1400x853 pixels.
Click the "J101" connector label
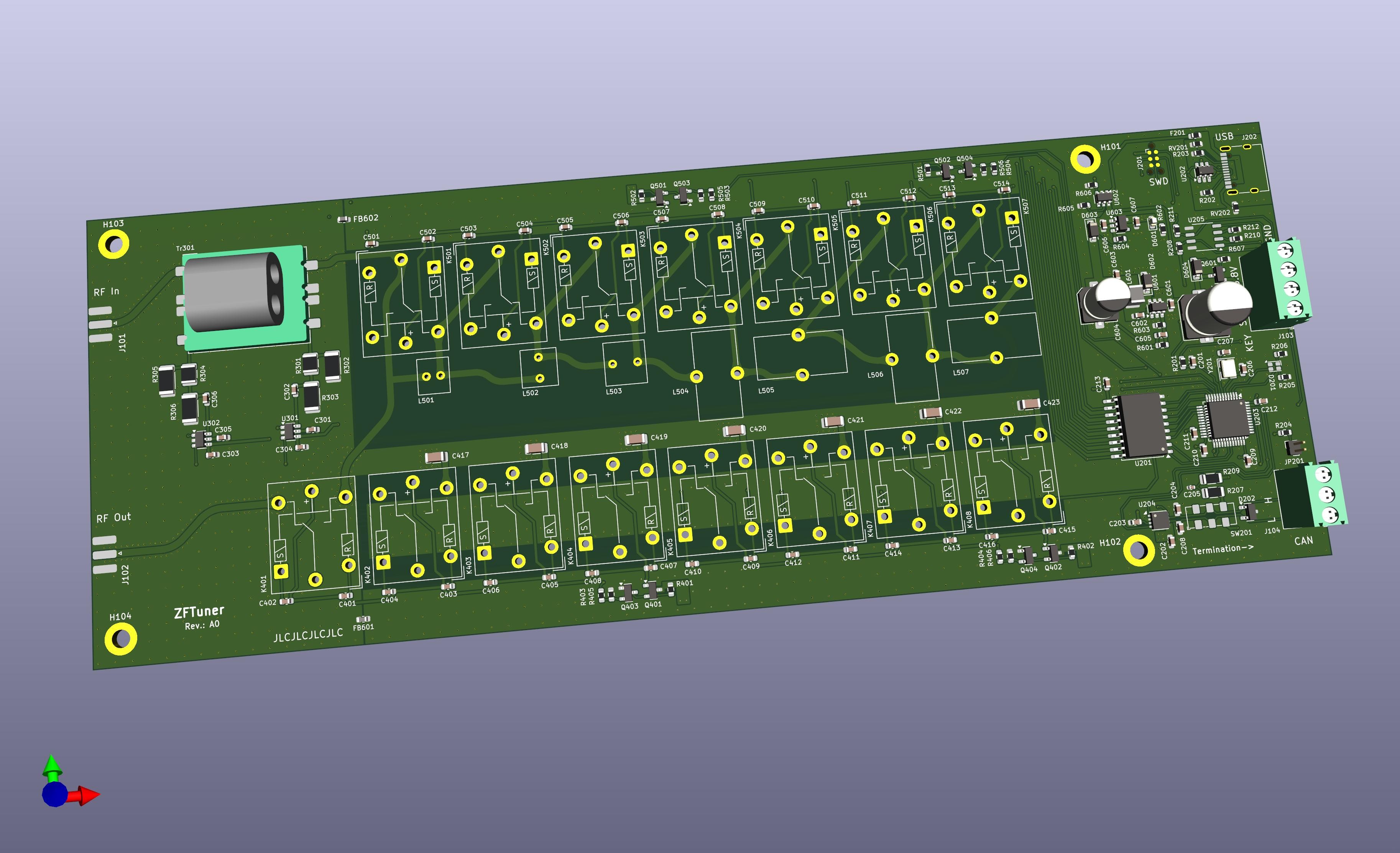pos(122,343)
